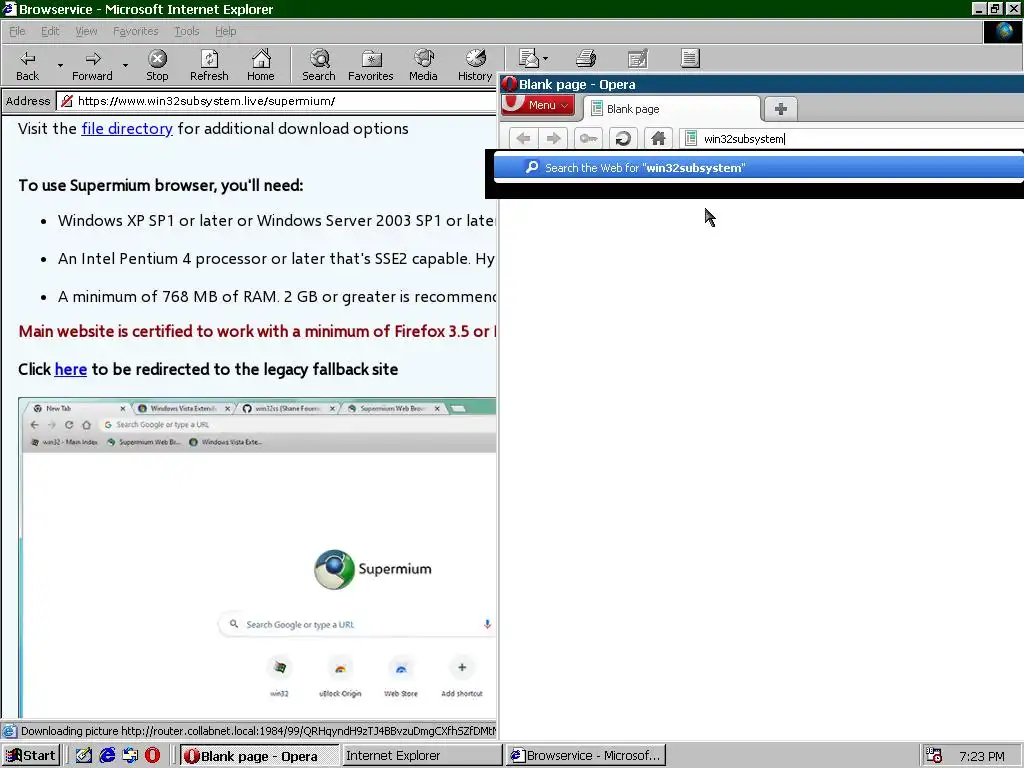This screenshot has width=1024, height=768.
Task: Launch Internet Explorer from quick launch
Action: [x=107, y=756]
